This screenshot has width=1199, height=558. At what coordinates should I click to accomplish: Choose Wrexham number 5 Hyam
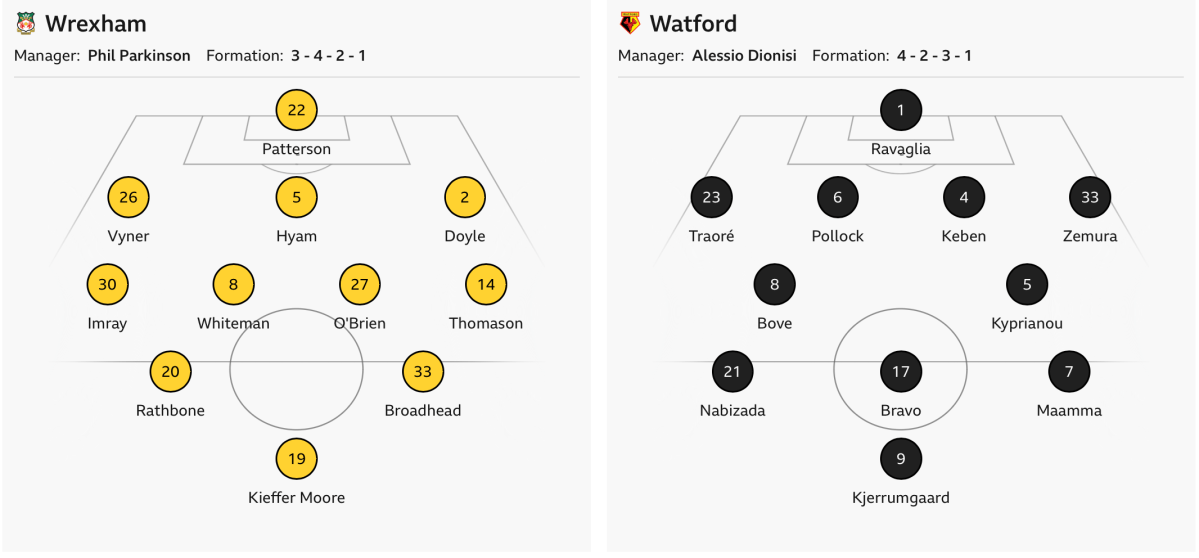pos(297,197)
